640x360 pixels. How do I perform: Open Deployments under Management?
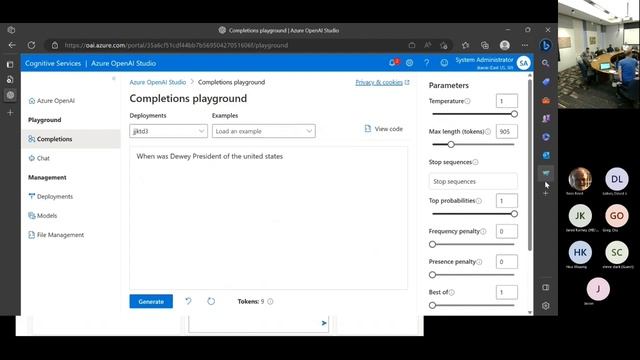point(51,196)
